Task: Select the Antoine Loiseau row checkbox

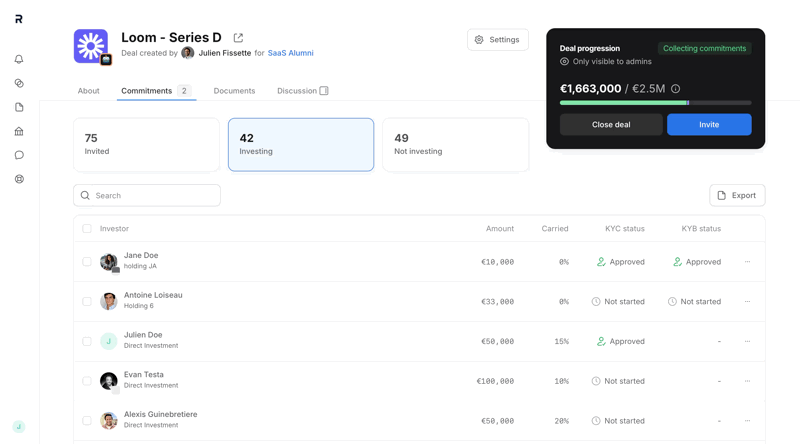Action: (87, 301)
